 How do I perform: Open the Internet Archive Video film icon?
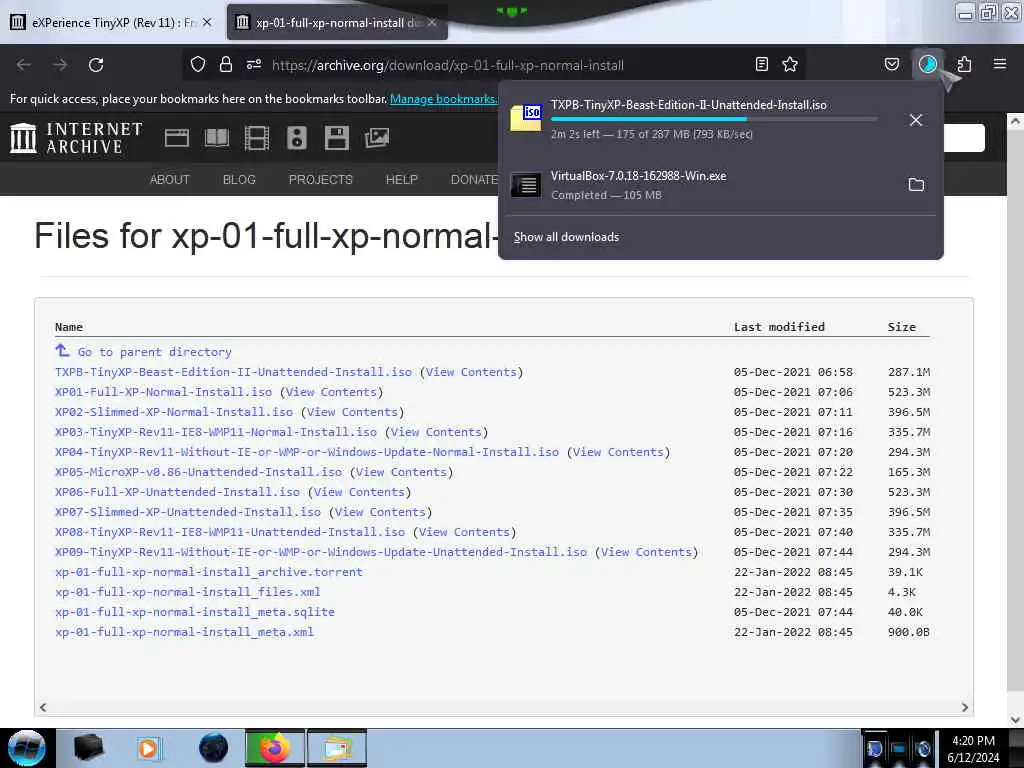click(257, 138)
